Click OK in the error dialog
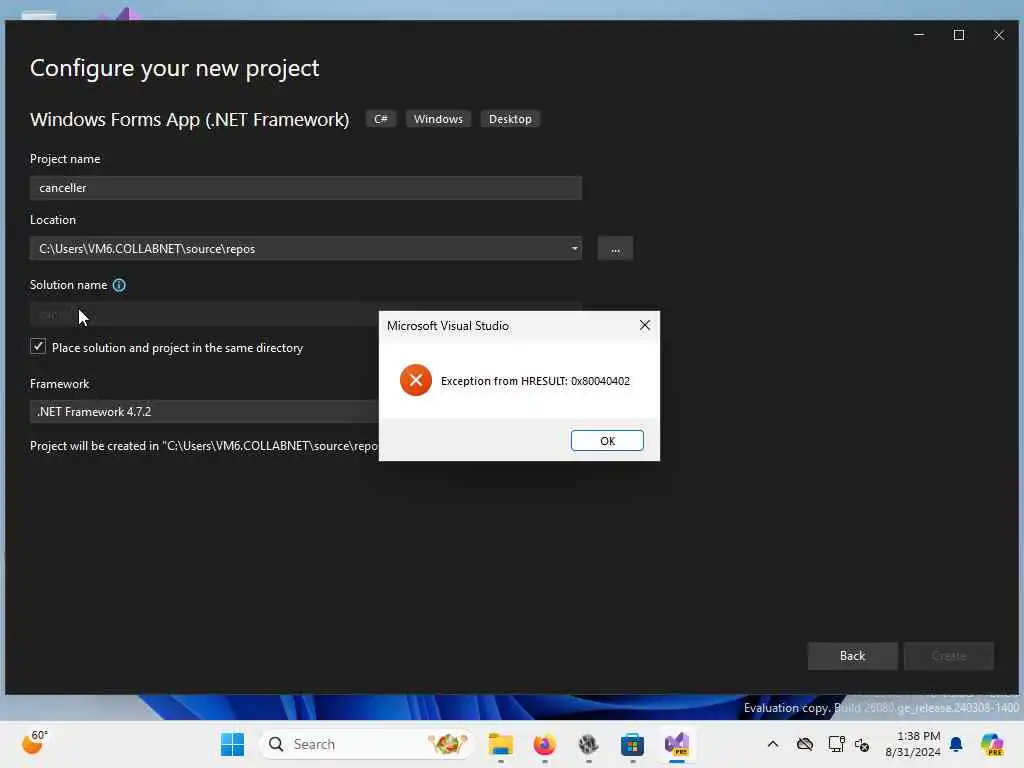This screenshot has height=768, width=1024. [607, 441]
